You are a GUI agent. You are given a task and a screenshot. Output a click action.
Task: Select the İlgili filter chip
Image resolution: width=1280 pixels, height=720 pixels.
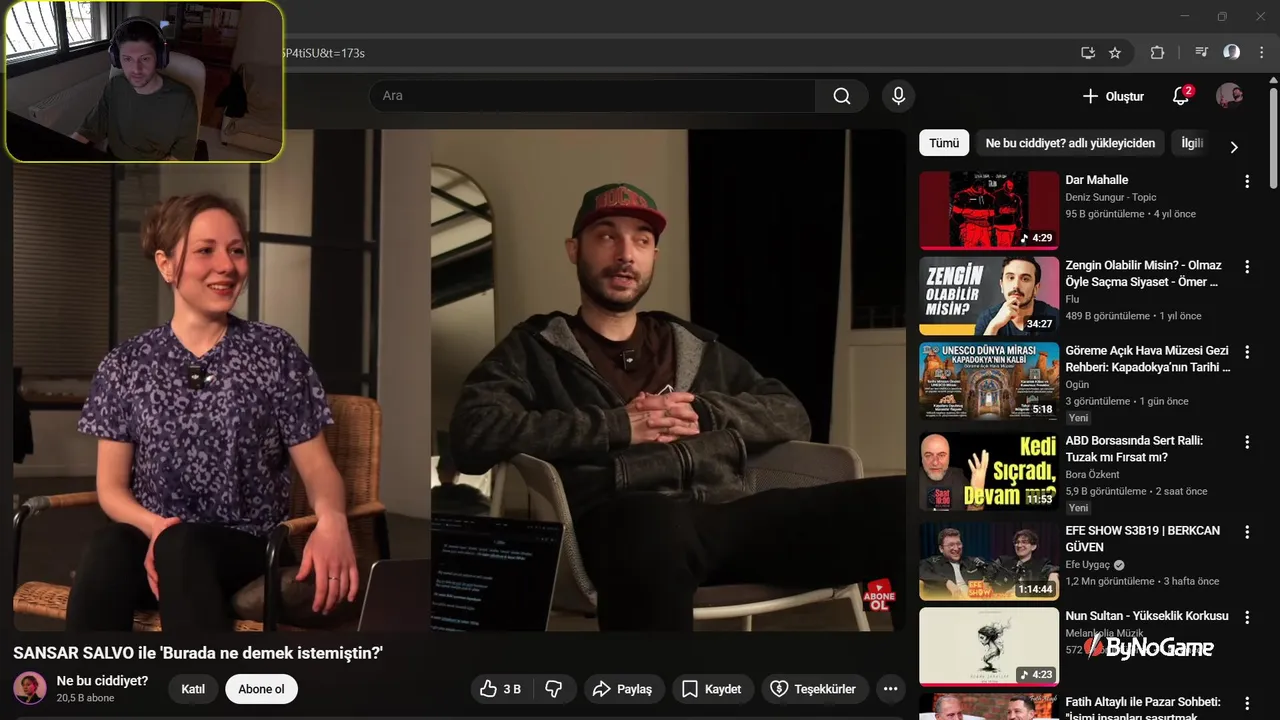pos(1192,143)
